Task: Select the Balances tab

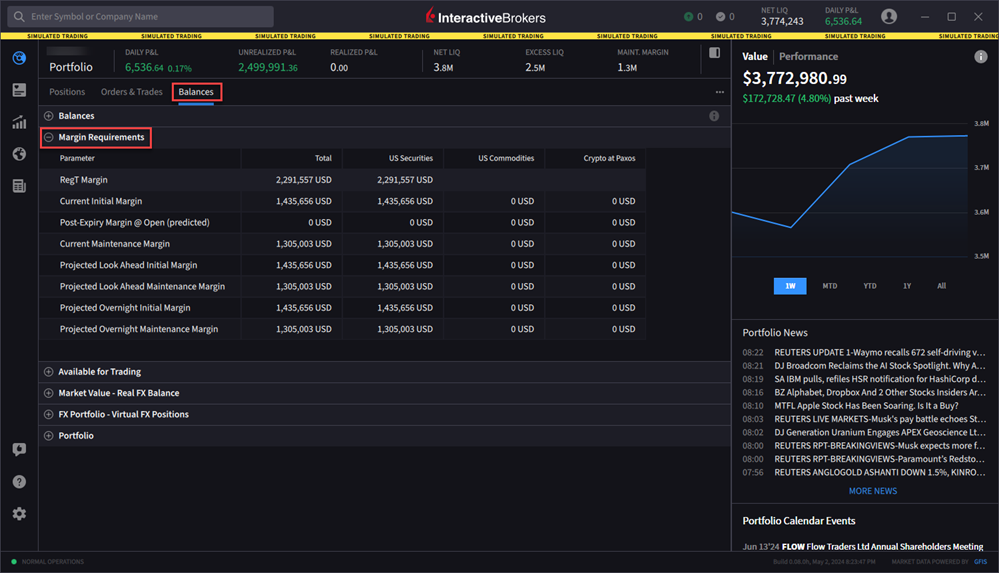Action: pyautogui.click(x=196, y=92)
